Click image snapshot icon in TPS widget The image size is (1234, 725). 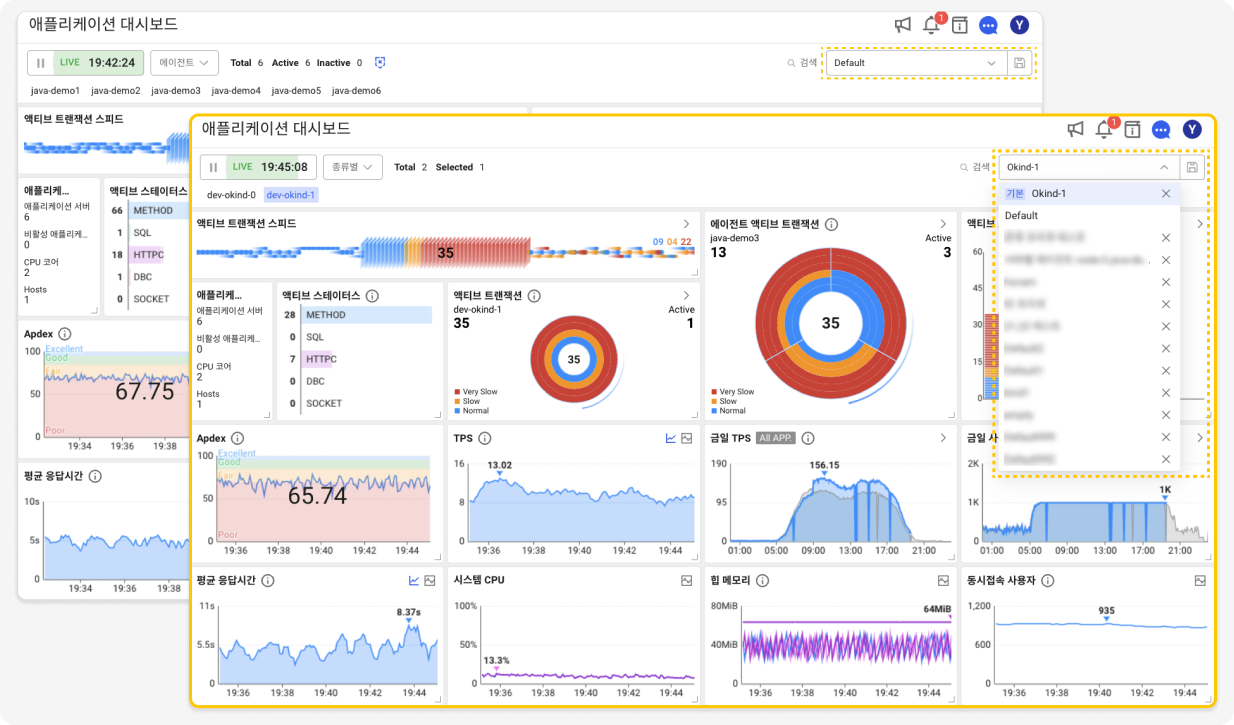(687, 438)
